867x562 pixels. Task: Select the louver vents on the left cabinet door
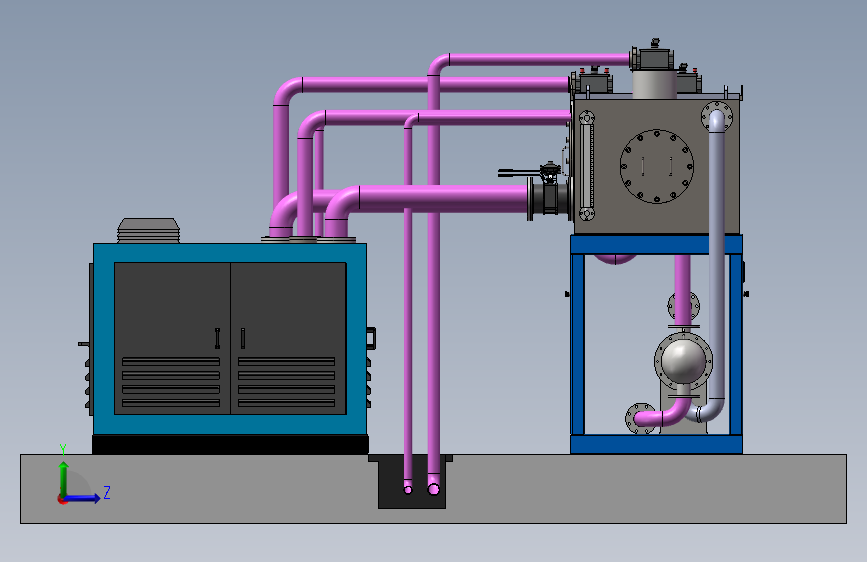(x=171, y=382)
